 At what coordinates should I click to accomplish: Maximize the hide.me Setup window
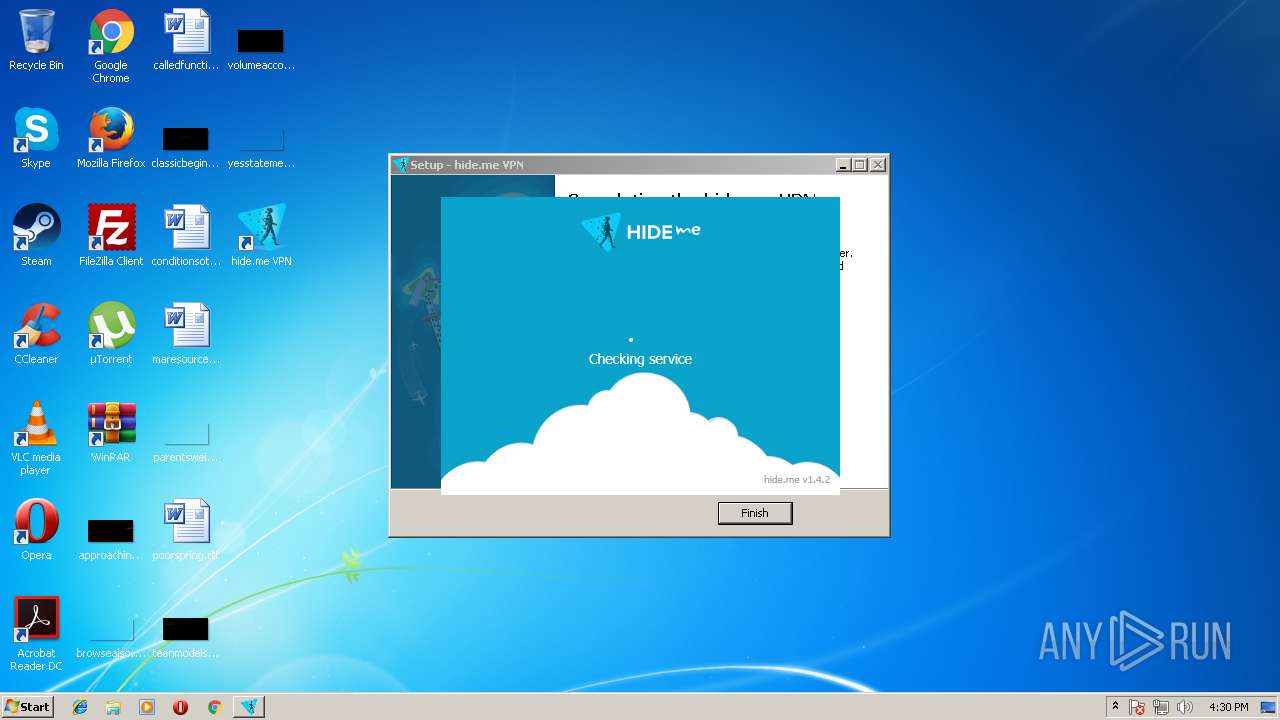860,165
